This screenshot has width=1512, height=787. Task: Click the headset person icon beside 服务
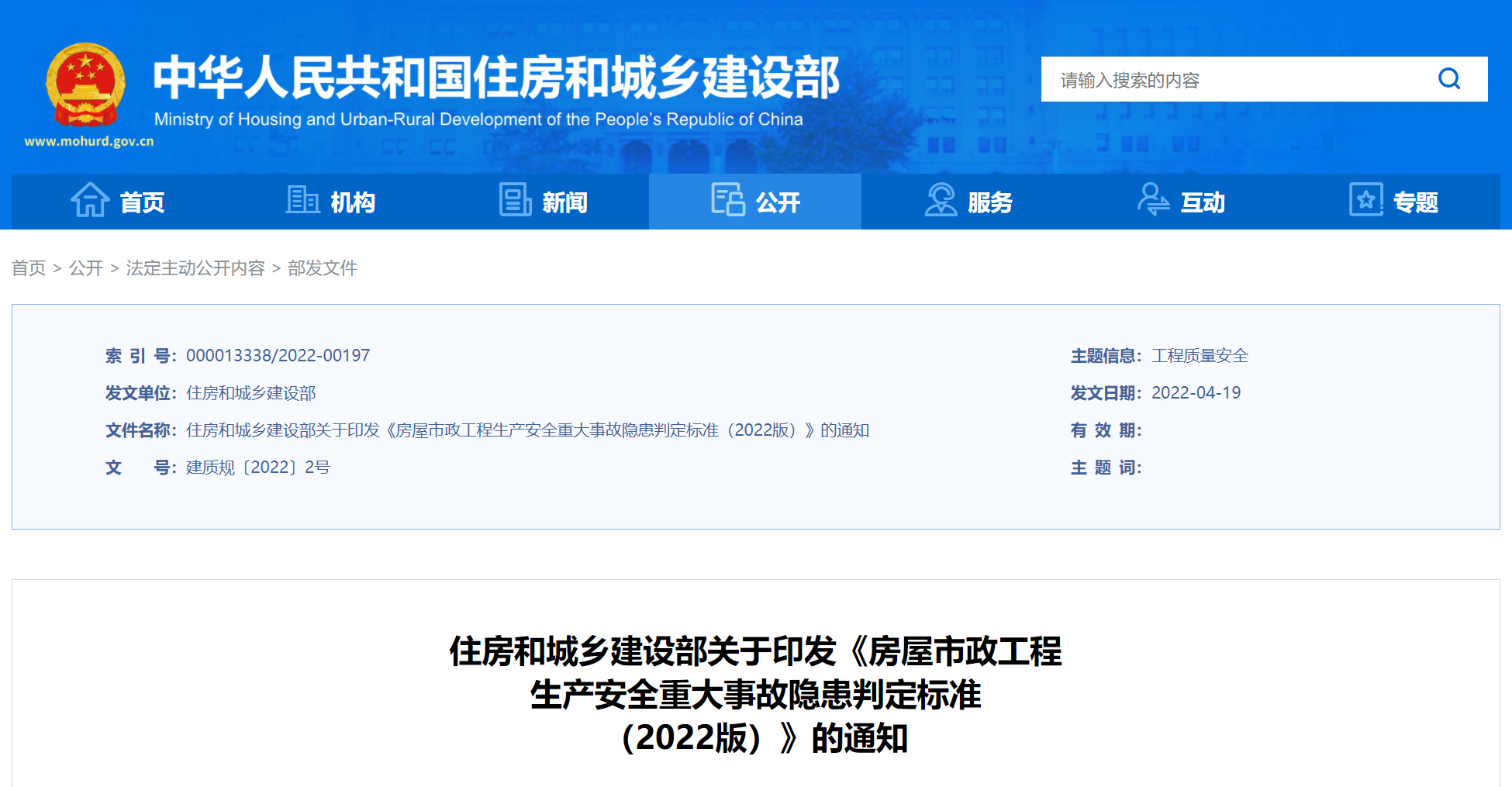click(941, 200)
